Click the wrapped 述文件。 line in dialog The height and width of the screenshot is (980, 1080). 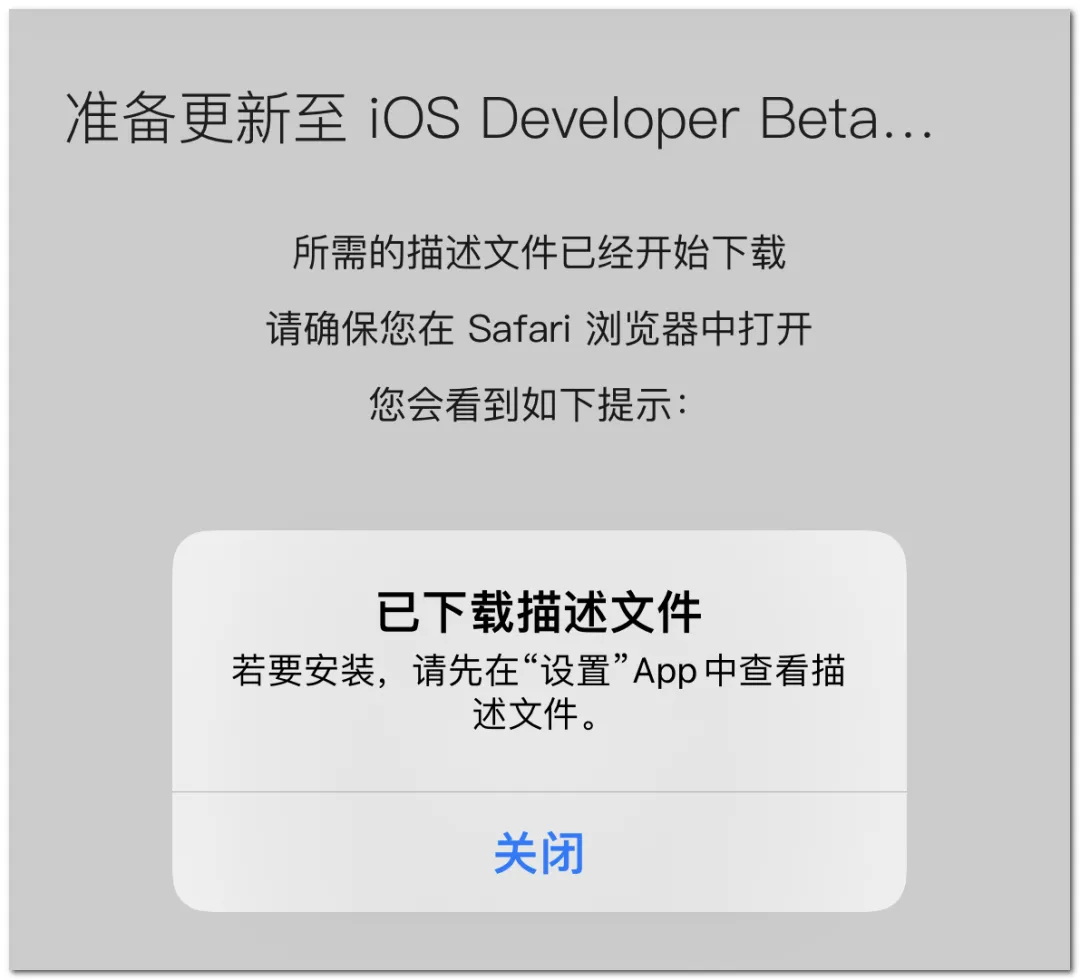coord(536,713)
